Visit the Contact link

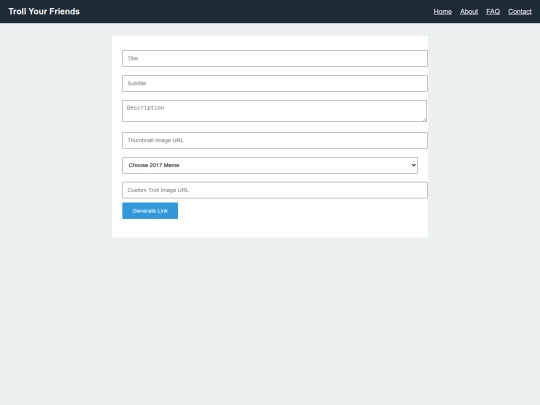pos(520,12)
